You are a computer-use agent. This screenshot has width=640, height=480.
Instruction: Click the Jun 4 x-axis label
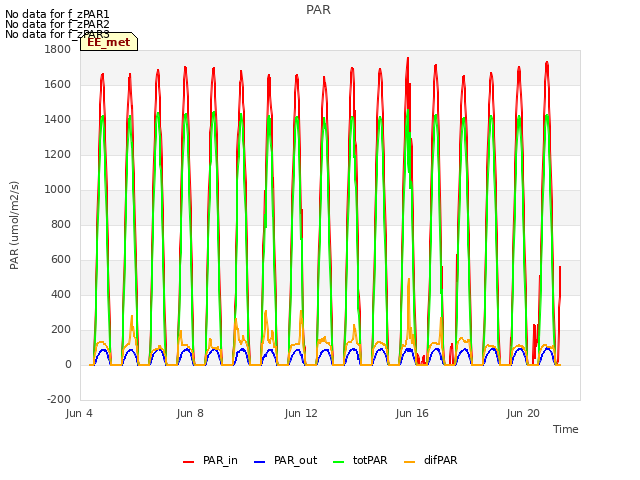point(79,413)
